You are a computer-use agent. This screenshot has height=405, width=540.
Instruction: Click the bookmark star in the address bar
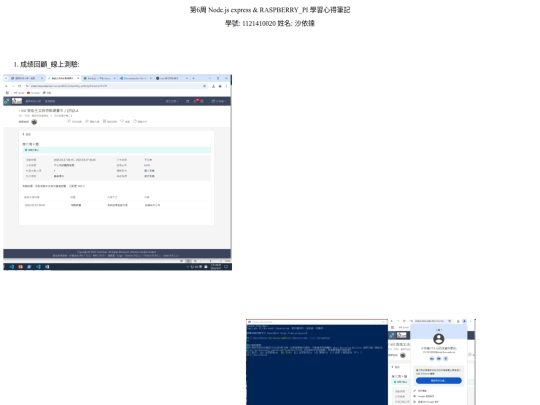click(205, 86)
